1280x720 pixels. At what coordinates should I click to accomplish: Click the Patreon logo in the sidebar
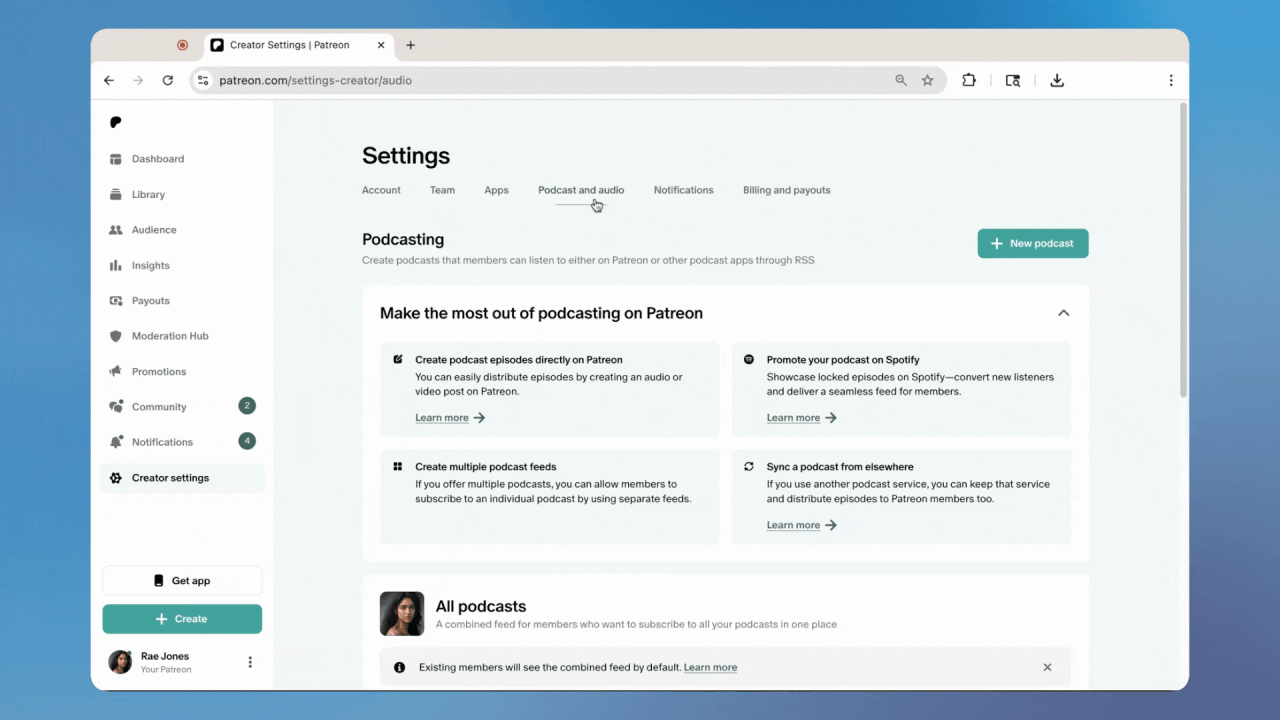pyautogui.click(x=115, y=122)
